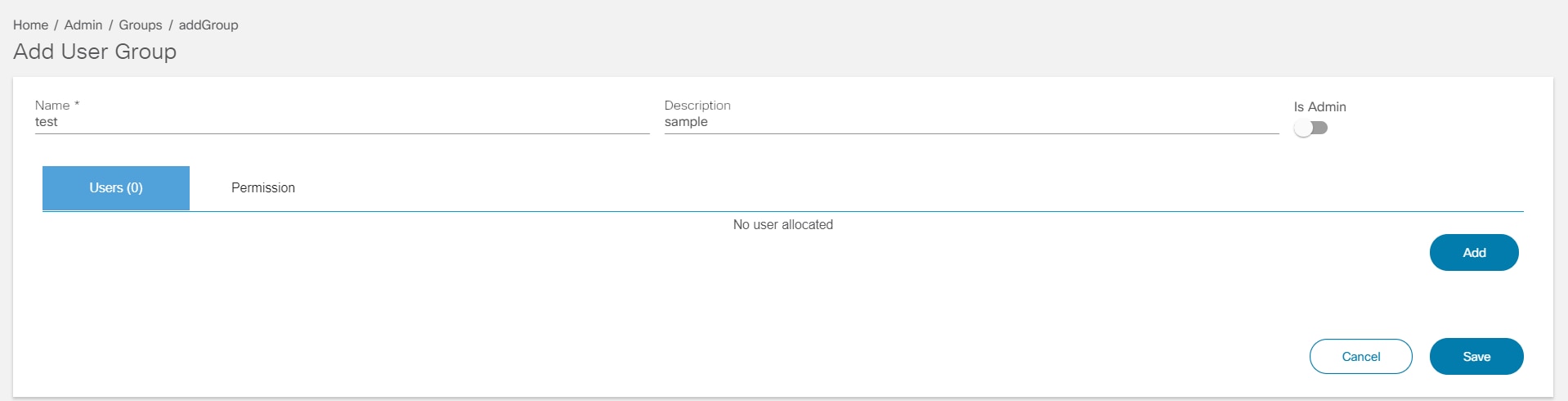Viewport: 1568px width, 401px height.
Task: Click the addGroup breadcrumb item
Action: coord(208,25)
